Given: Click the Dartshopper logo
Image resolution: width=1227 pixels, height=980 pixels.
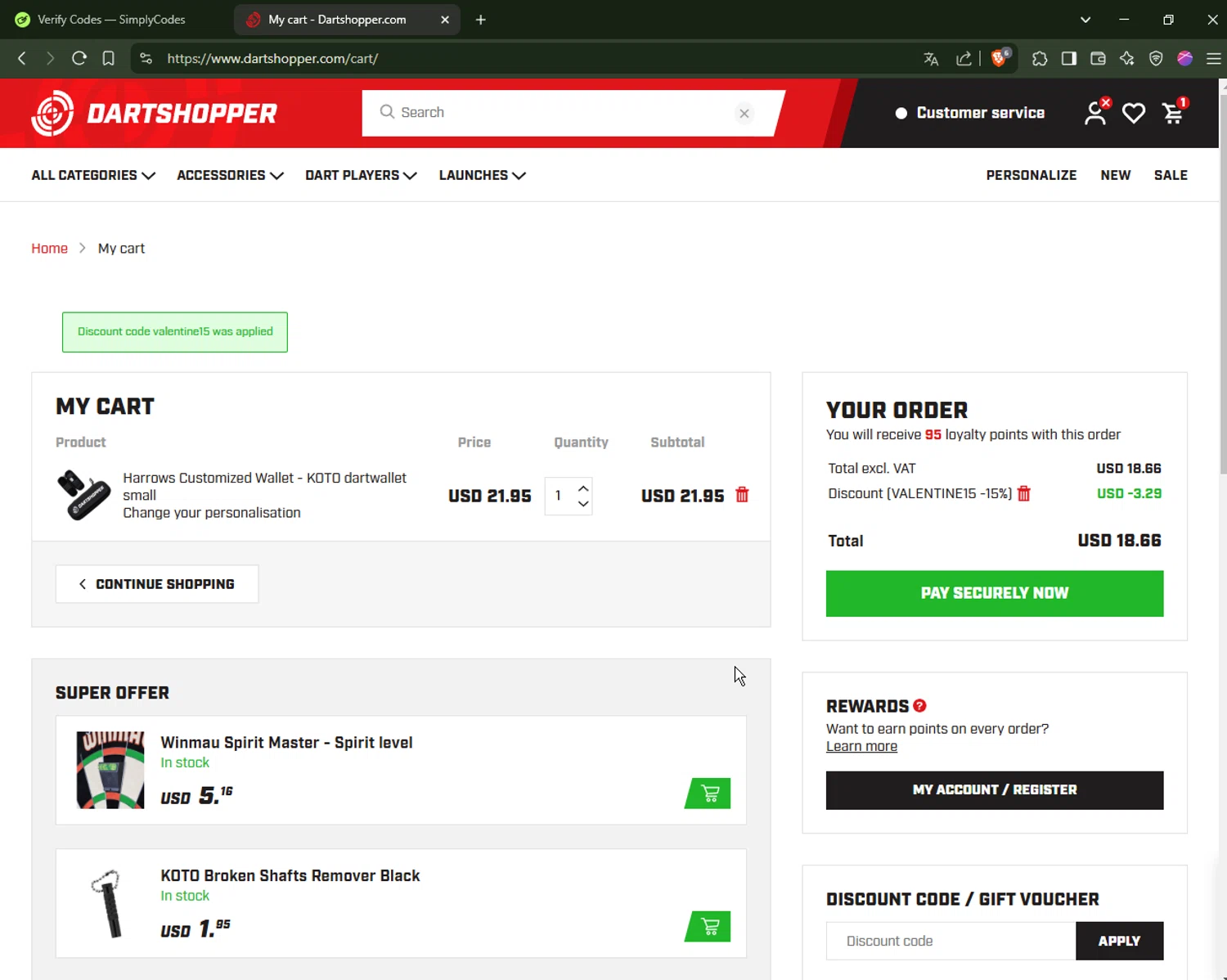Looking at the screenshot, I should (154, 113).
